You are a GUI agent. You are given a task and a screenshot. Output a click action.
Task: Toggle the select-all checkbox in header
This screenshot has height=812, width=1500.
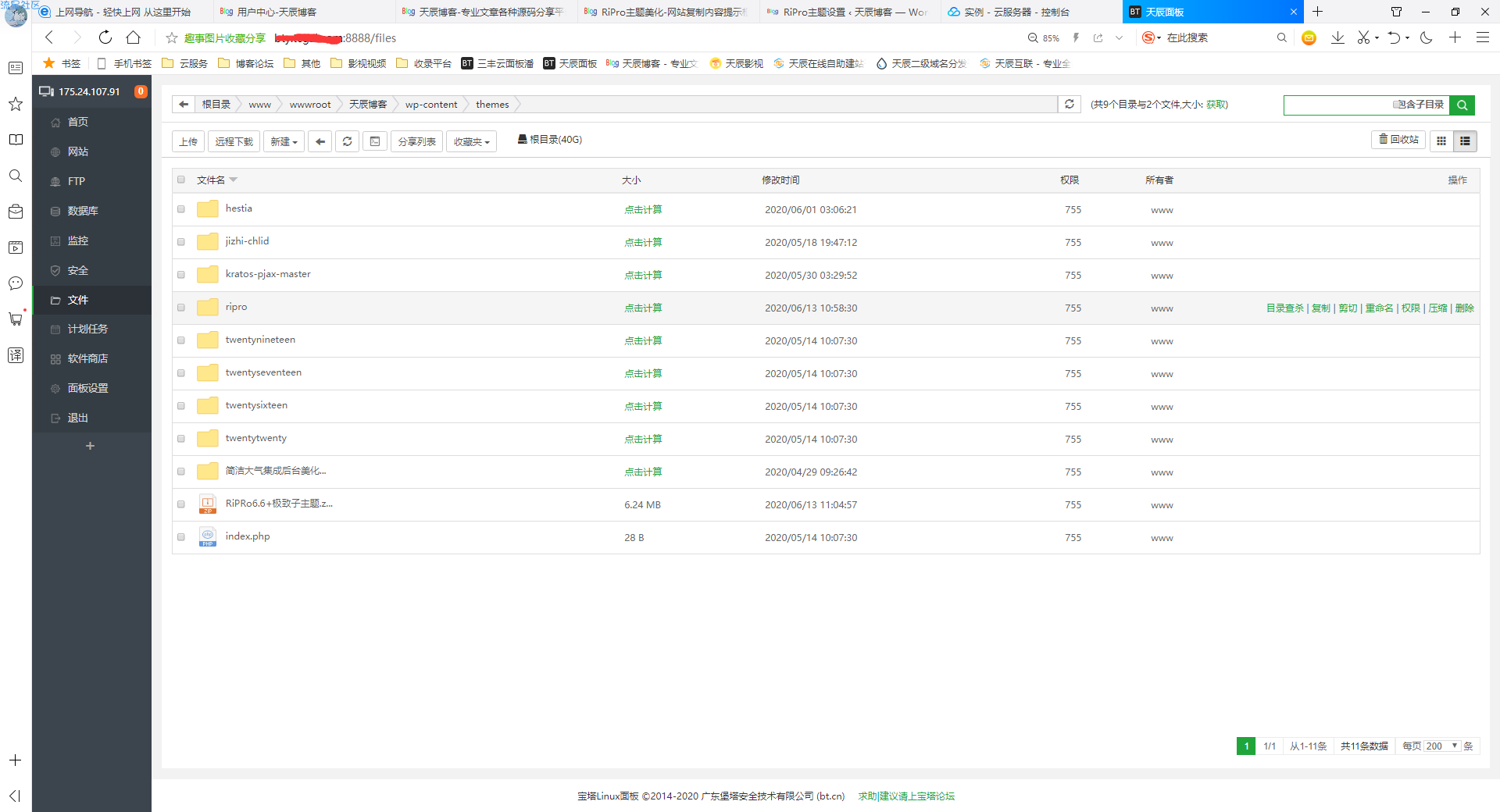[181, 180]
